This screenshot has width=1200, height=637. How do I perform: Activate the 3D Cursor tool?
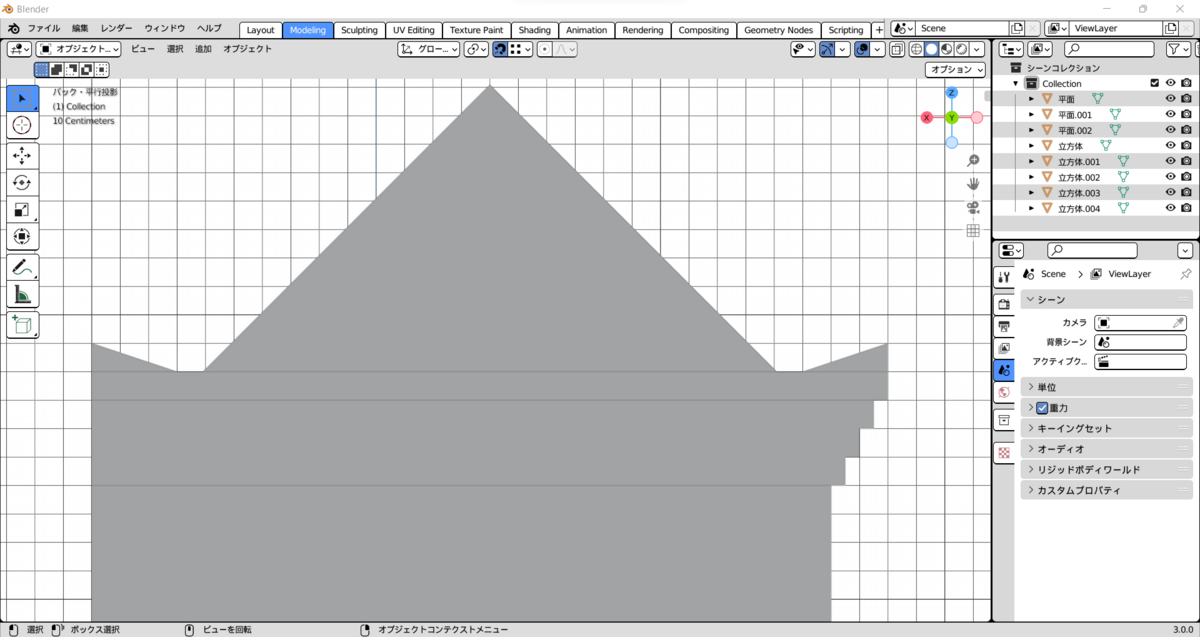click(23, 125)
